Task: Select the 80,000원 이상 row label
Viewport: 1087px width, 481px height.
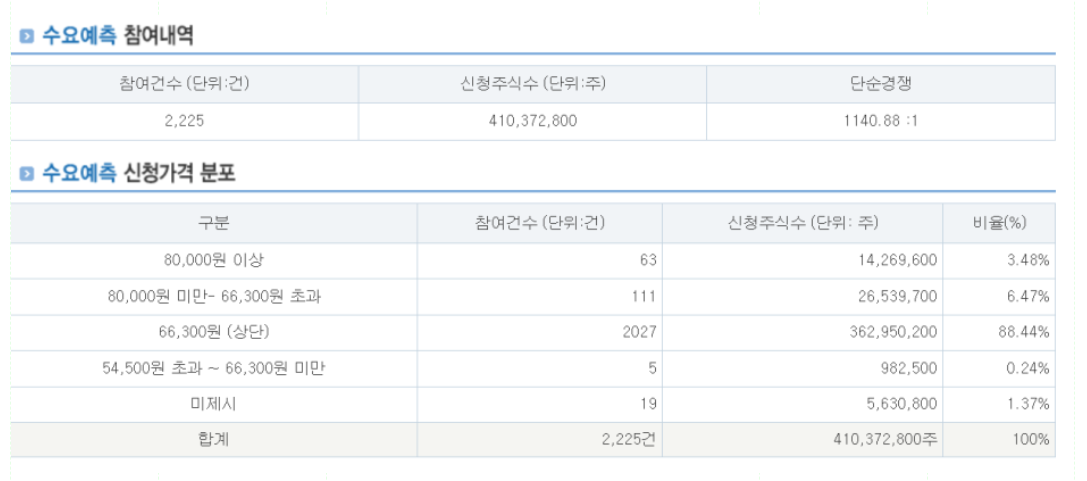Action: [214, 261]
